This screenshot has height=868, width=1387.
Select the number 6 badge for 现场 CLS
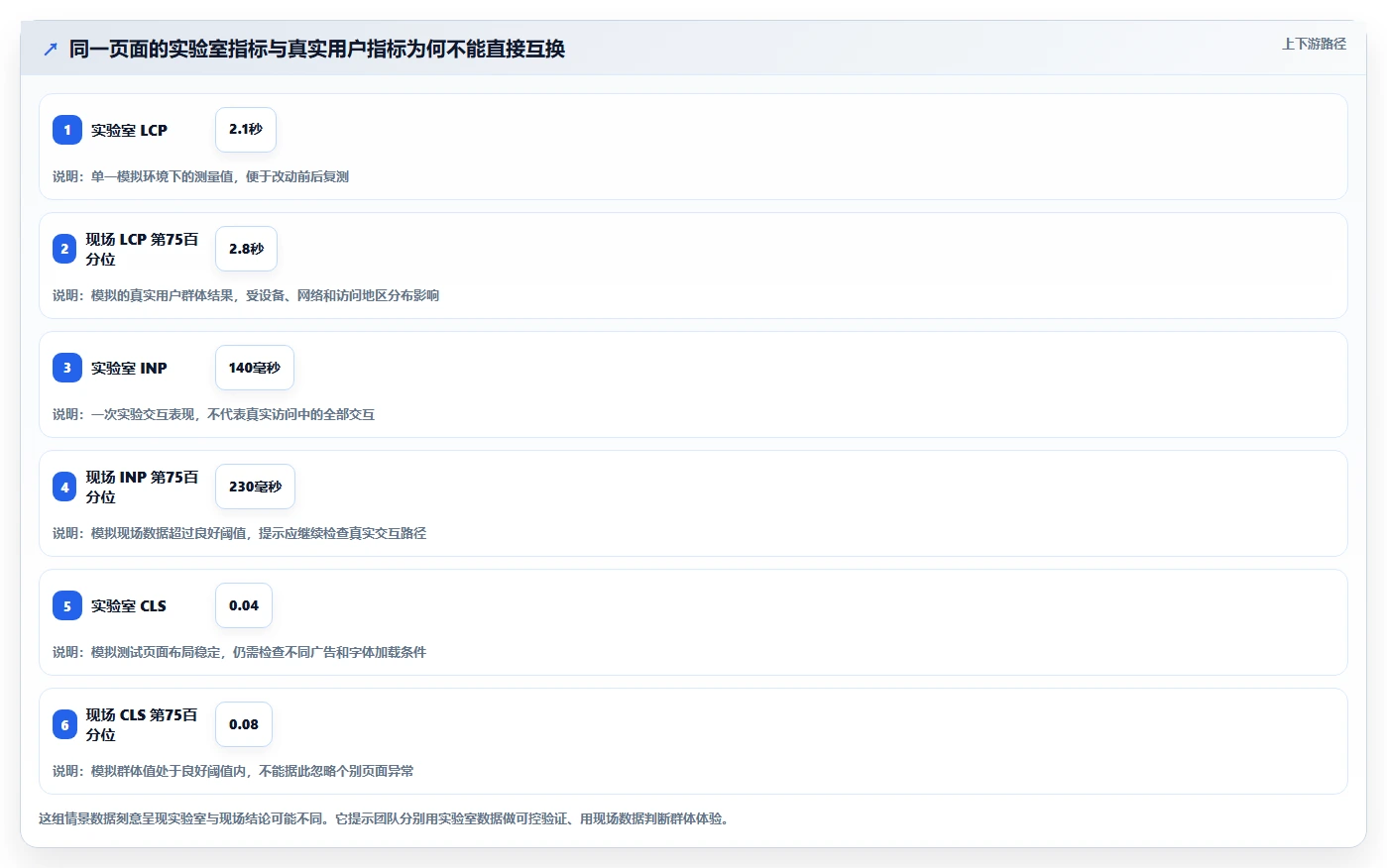[x=64, y=724]
